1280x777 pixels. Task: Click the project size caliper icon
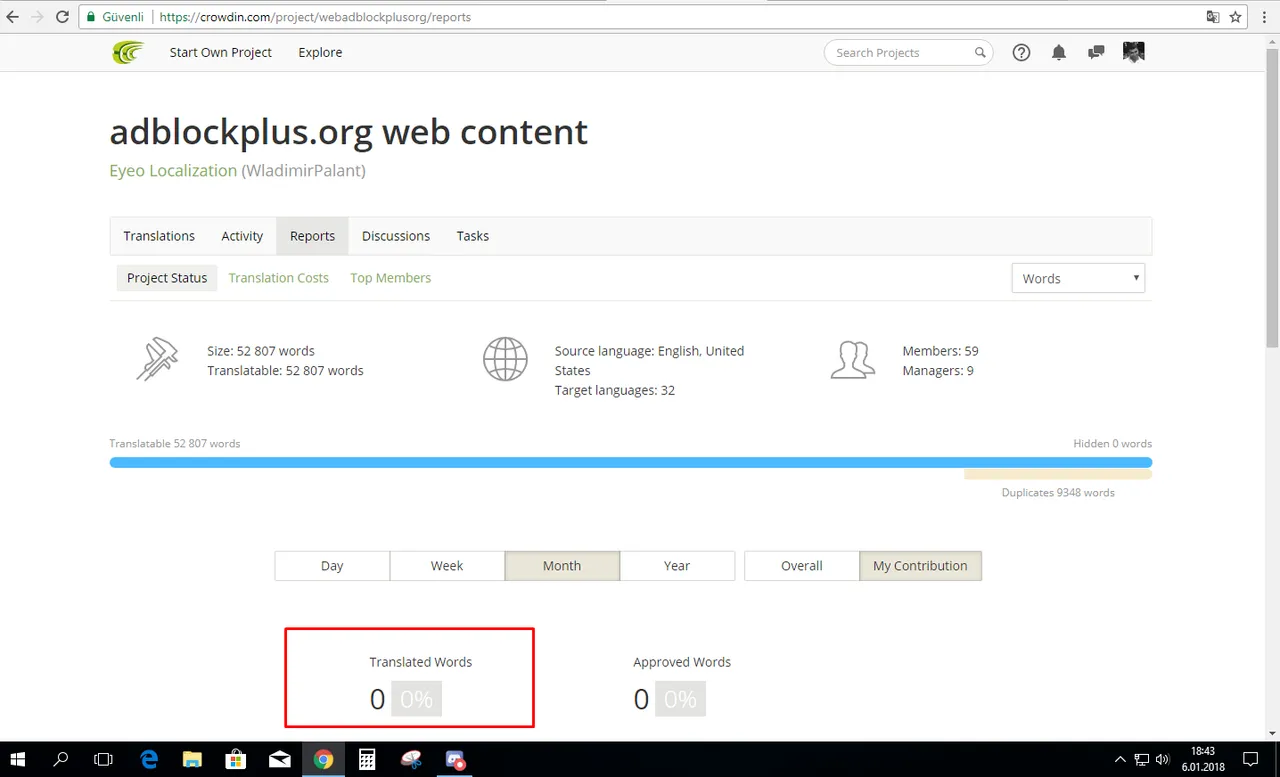[157, 360]
